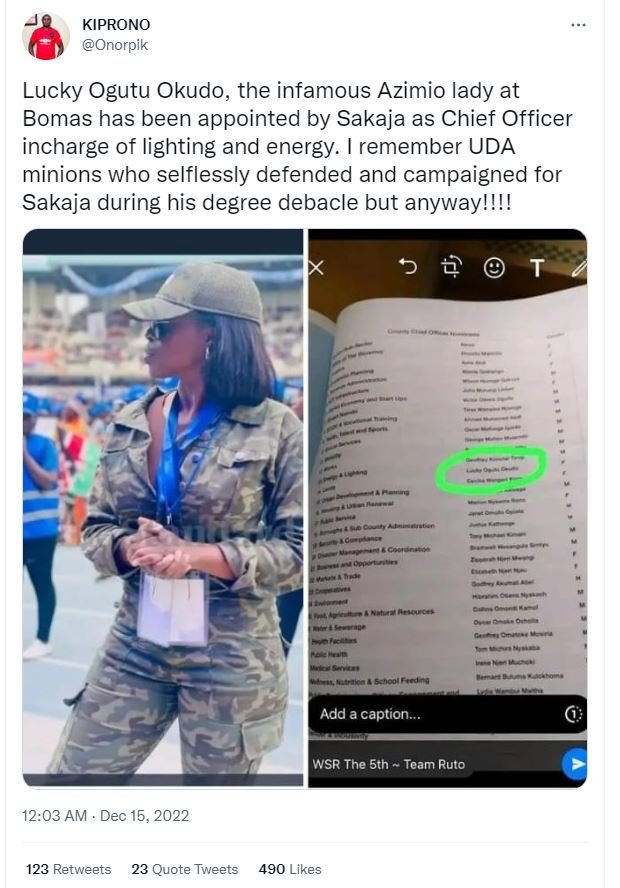The width and height of the screenshot is (620, 888).
Task: Select the T text tool
Action: [536, 268]
